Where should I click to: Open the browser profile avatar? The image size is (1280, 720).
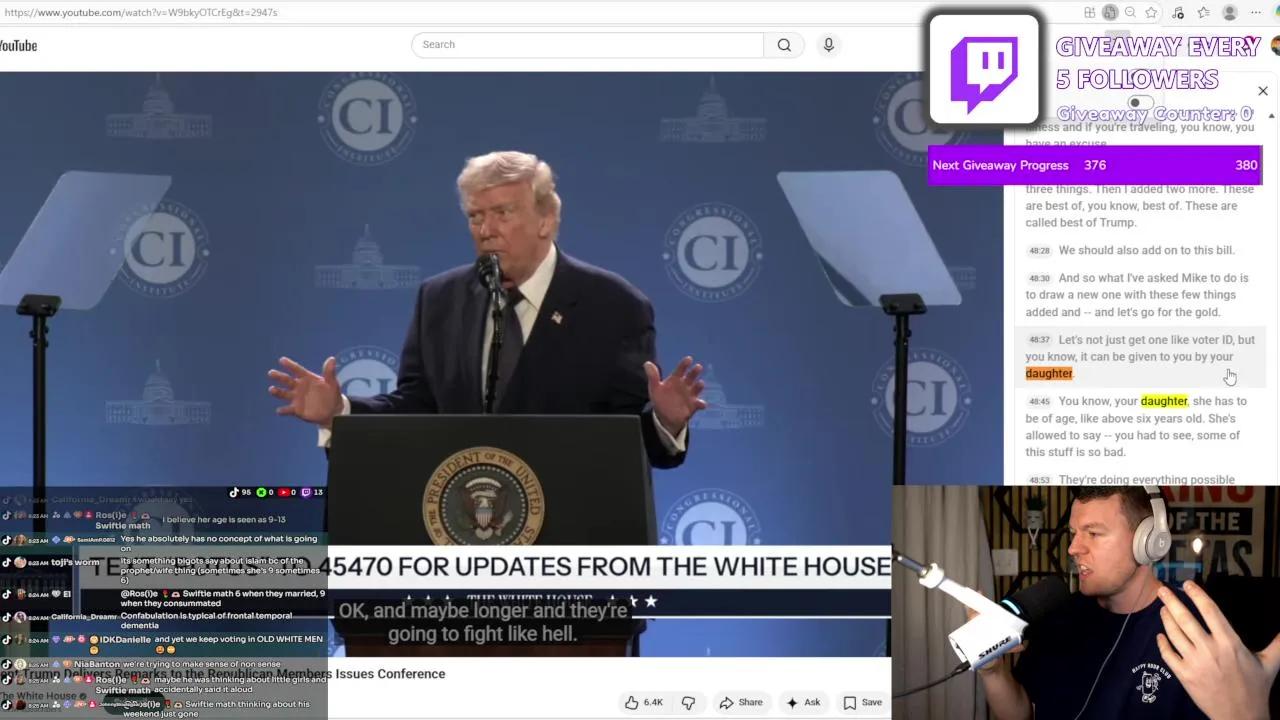click(1229, 12)
